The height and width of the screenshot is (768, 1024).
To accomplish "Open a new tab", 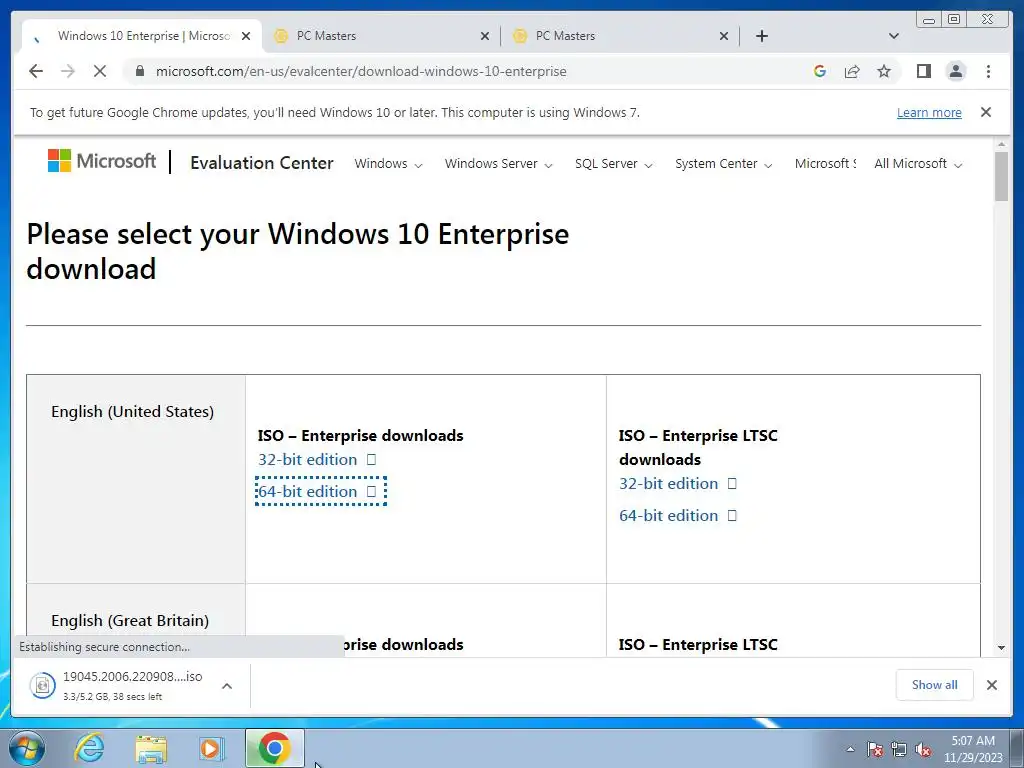I will coord(761,36).
